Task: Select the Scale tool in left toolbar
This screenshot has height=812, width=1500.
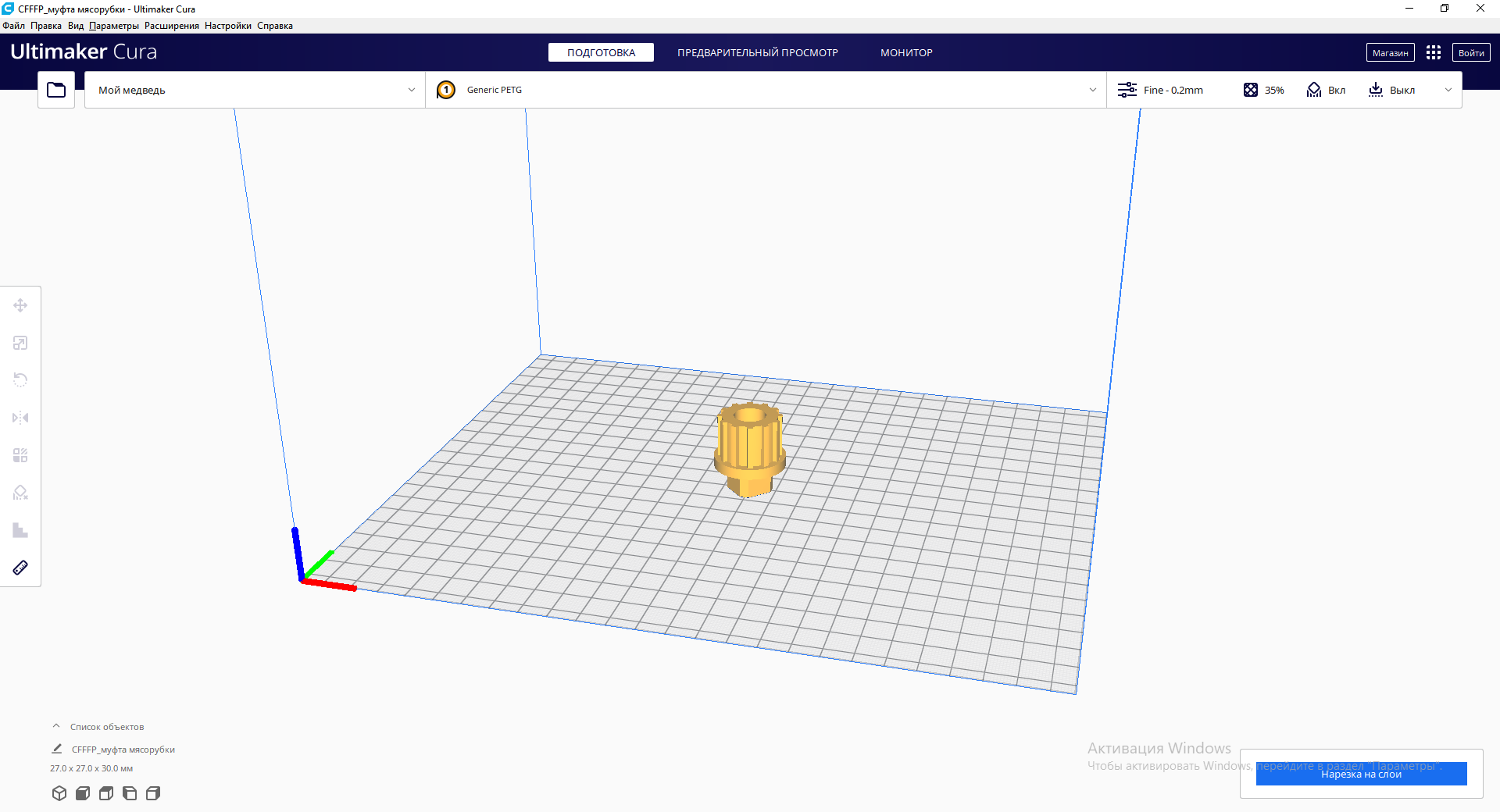Action: click(20, 343)
